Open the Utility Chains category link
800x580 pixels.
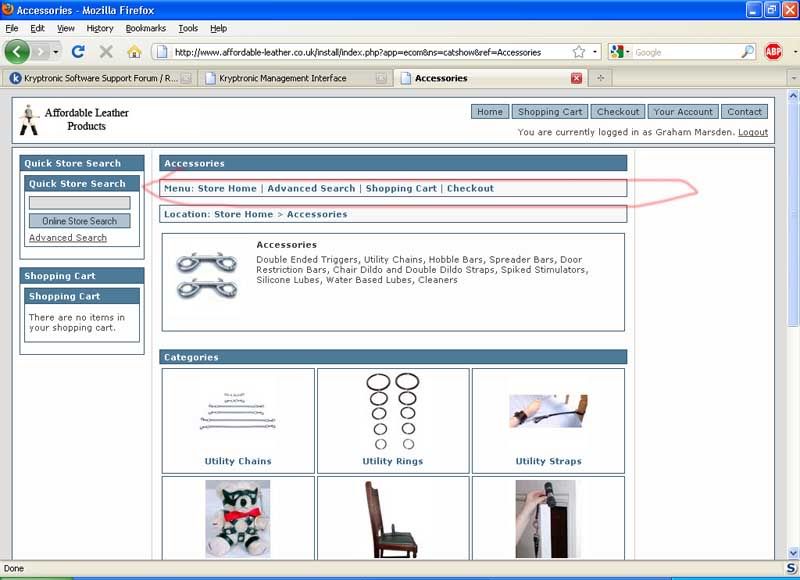pyautogui.click(x=238, y=461)
